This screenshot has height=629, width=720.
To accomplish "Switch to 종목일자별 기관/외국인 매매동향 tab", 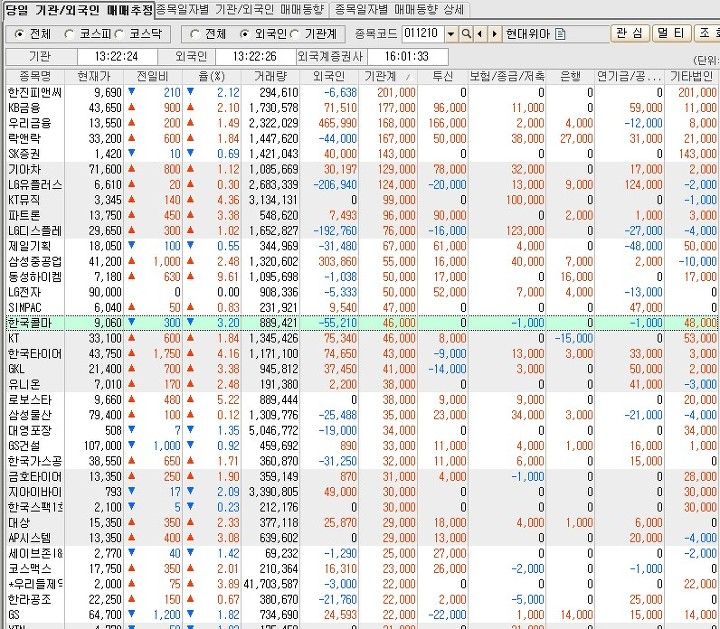I will [x=241, y=9].
